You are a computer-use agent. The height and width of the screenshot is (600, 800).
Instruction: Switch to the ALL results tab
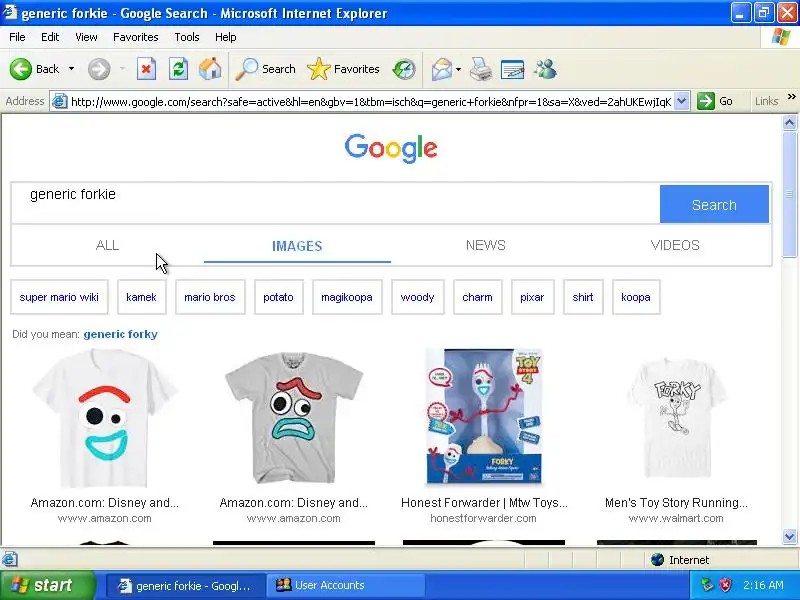[107, 245]
